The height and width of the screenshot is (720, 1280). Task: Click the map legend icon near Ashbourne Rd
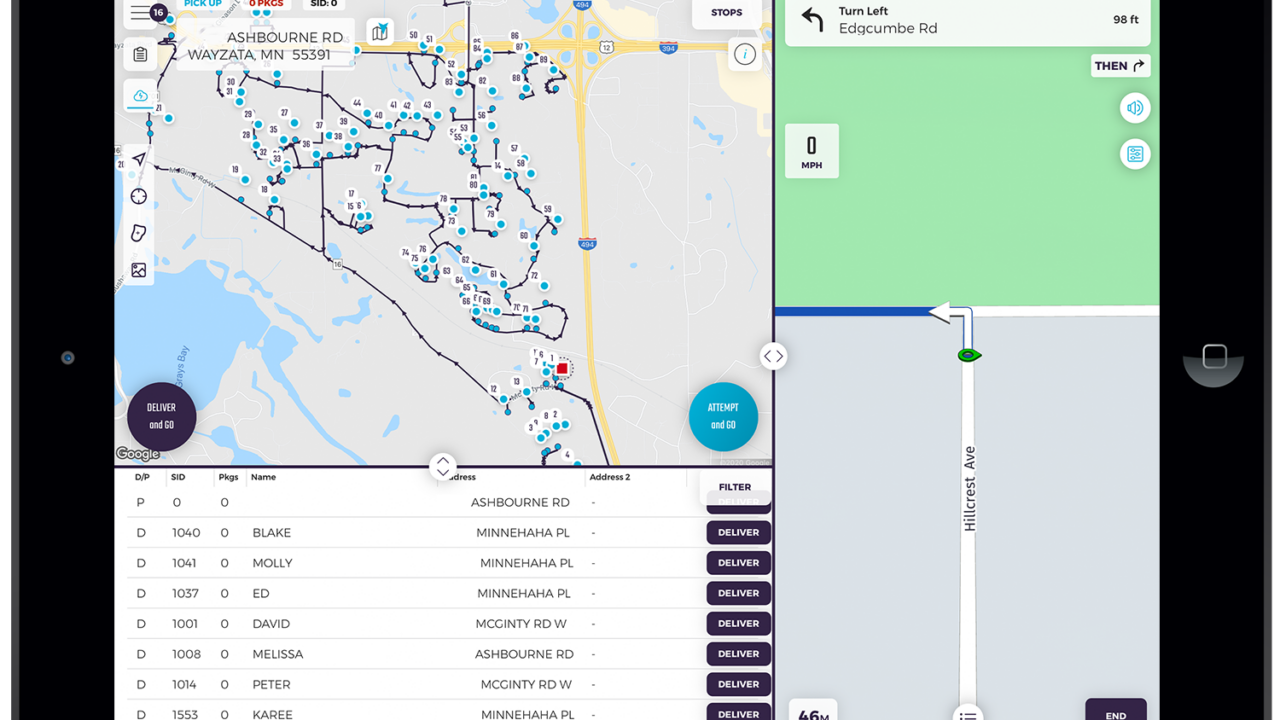click(x=379, y=31)
